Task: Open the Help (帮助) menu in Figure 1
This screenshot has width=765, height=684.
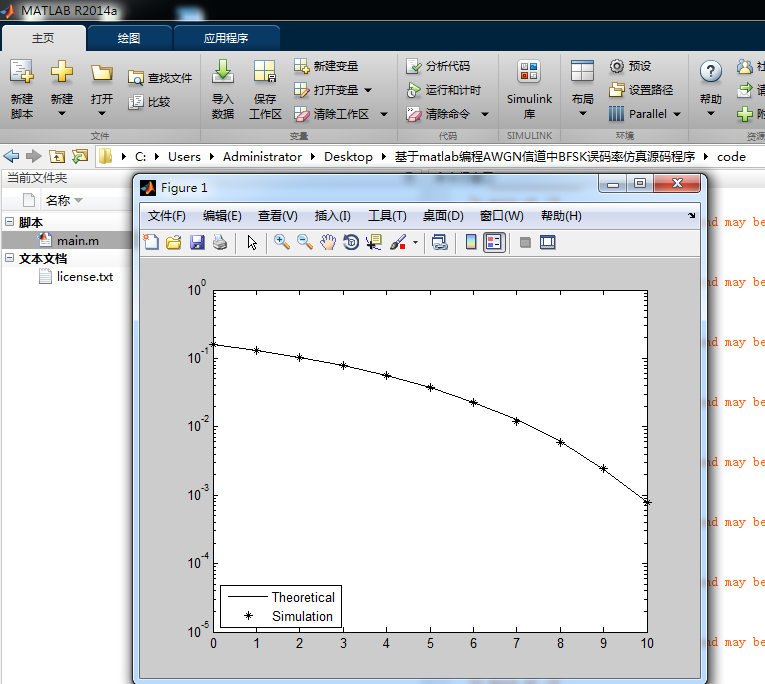Action: [x=561, y=216]
